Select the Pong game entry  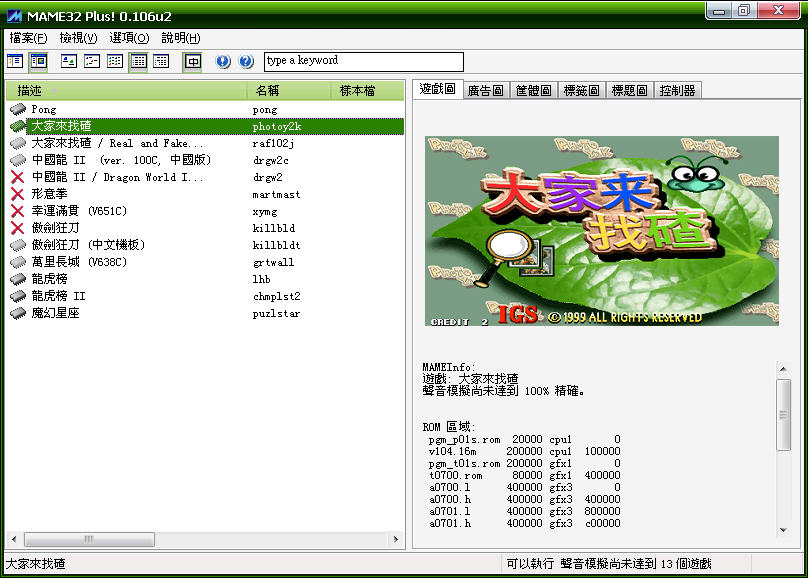click(44, 109)
